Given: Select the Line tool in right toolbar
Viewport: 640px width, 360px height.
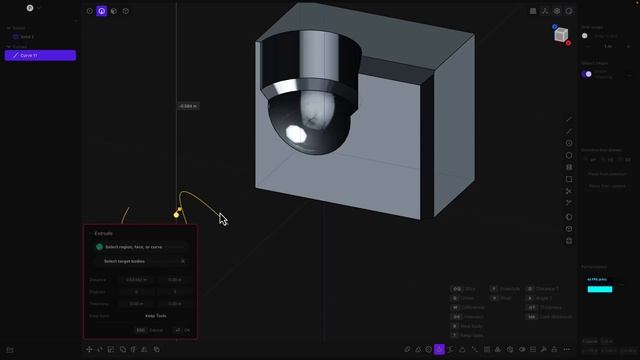Looking at the screenshot, I should click(569, 119).
